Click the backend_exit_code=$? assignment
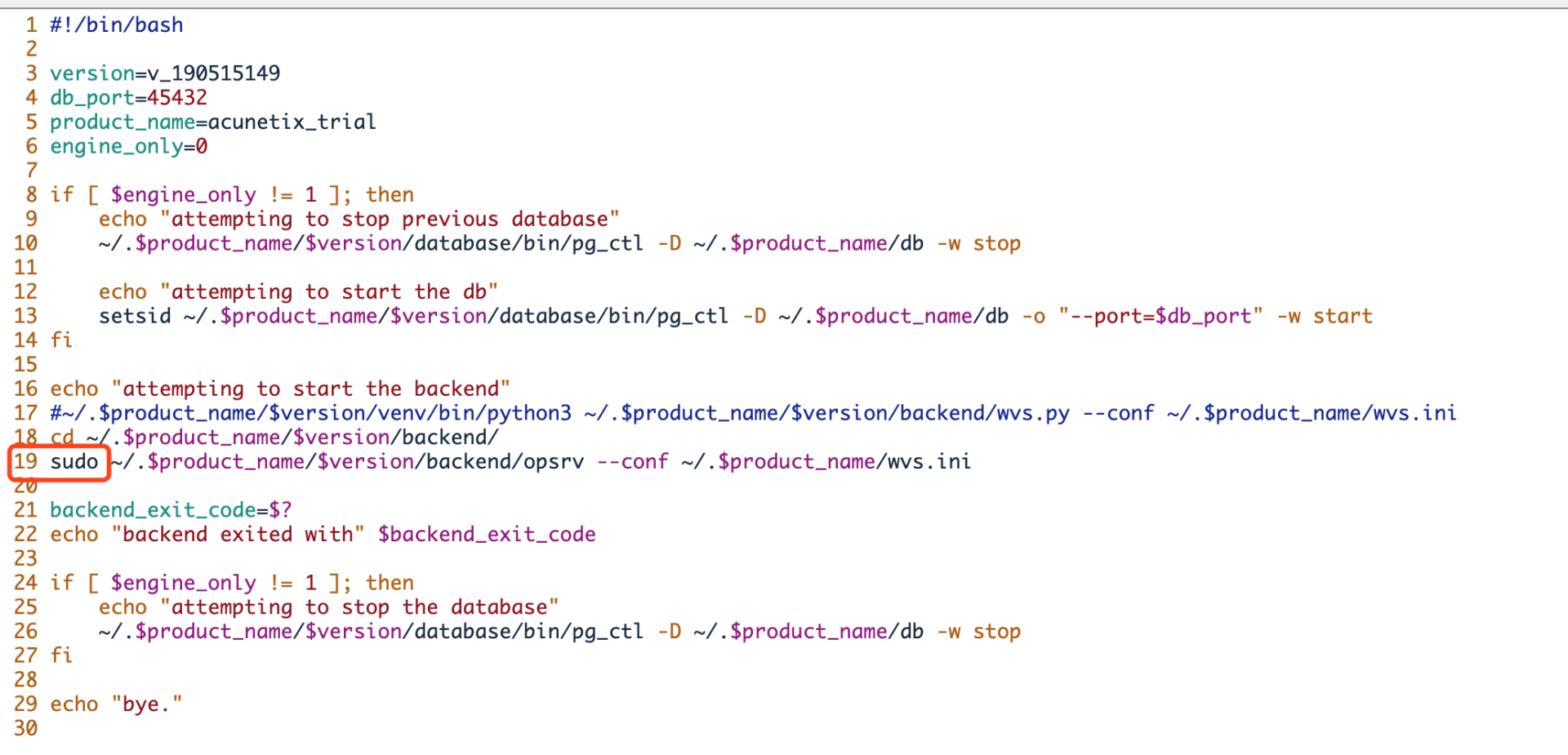The width and height of the screenshot is (1568, 755). pos(171,510)
